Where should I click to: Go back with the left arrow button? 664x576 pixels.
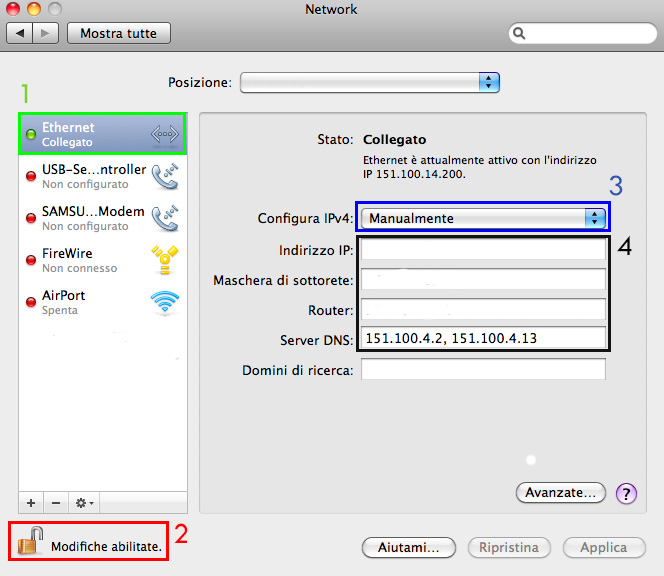point(21,34)
